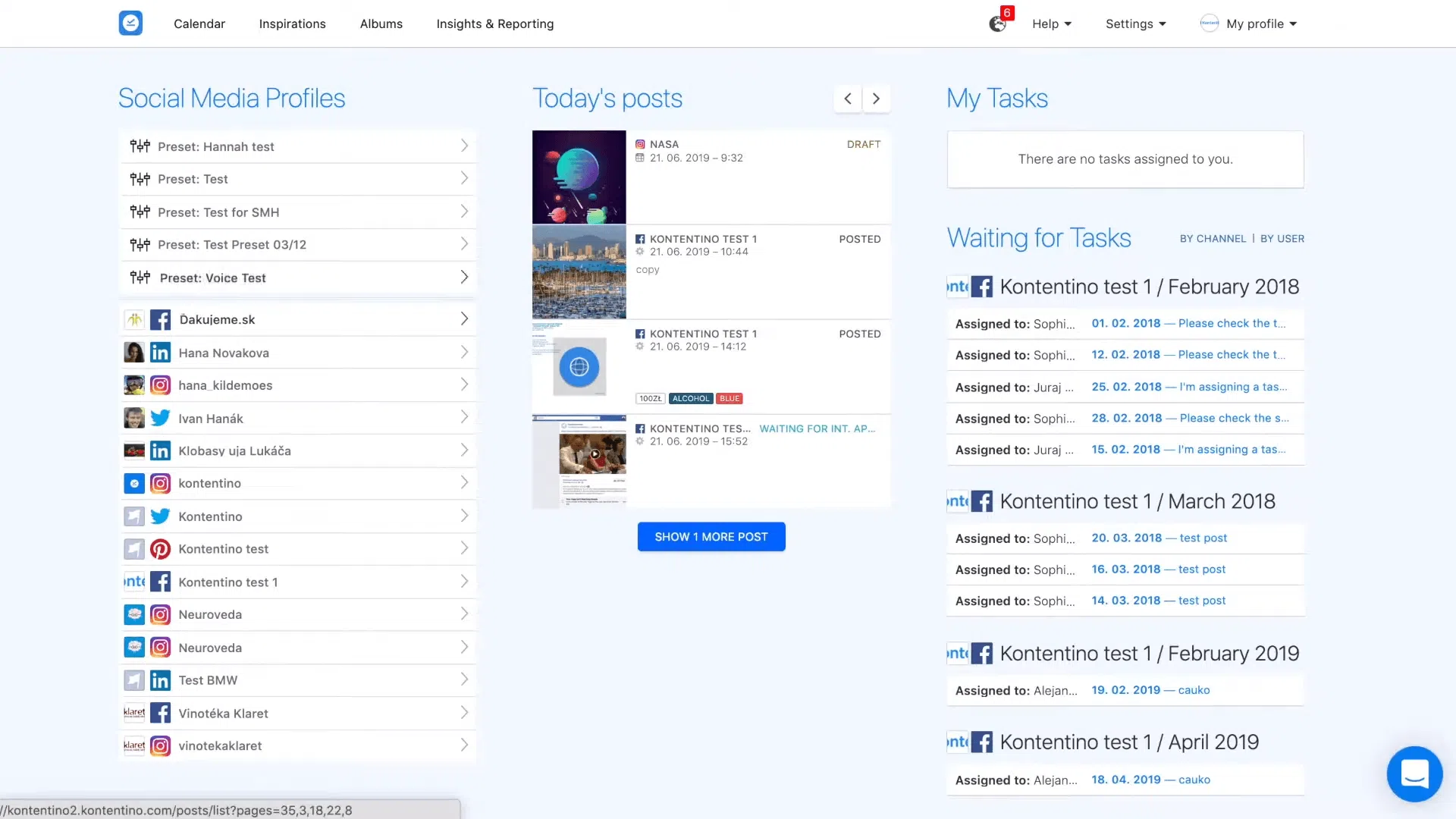Click the Facebook icon in April 2019 heading
Viewport: 1456px width, 819px height.
[982, 742]
